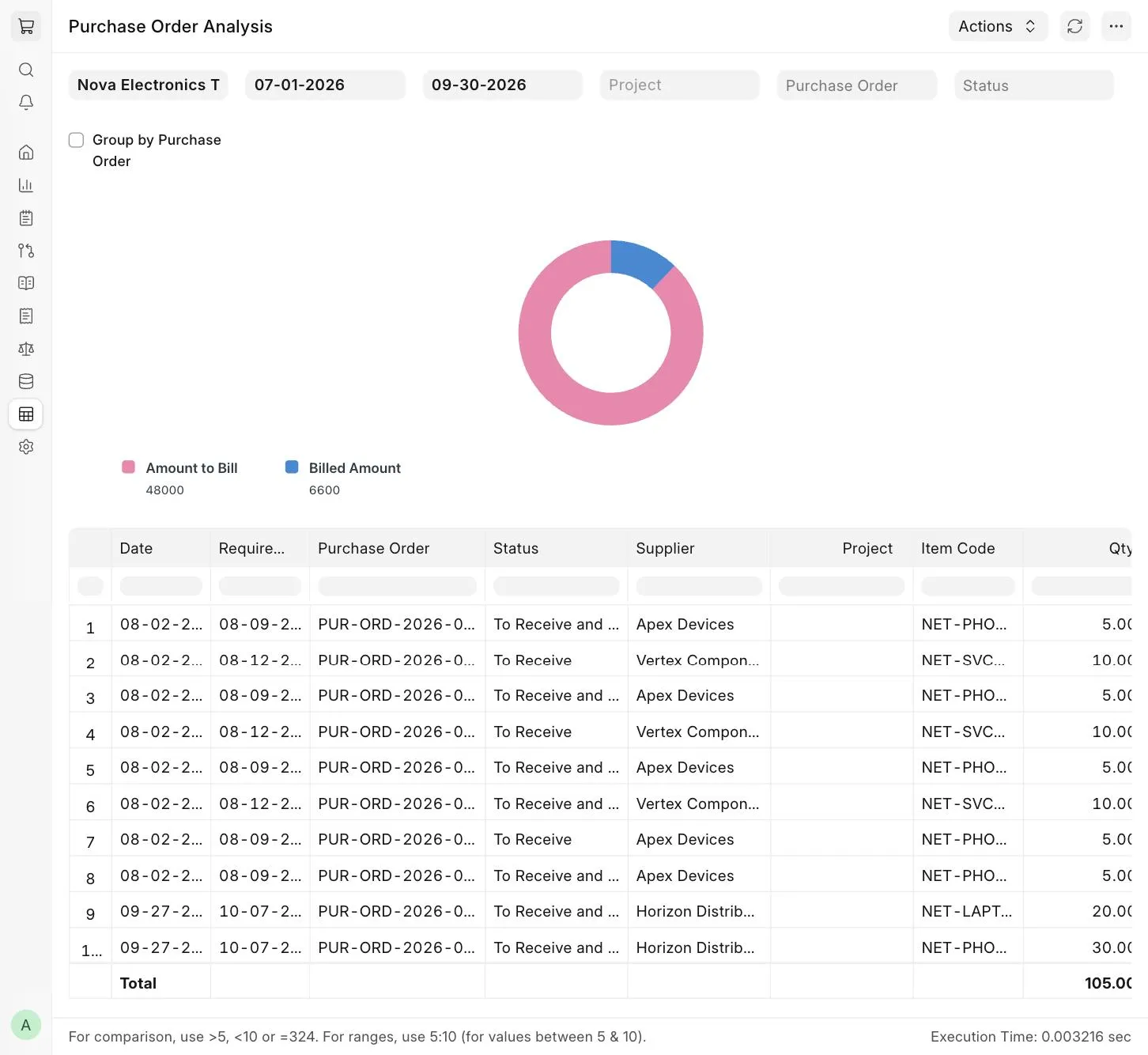The width and height of the screenshot is (1148, 1055).
Task: Open the lined document icon in sidebar
Action: [26, 316]
